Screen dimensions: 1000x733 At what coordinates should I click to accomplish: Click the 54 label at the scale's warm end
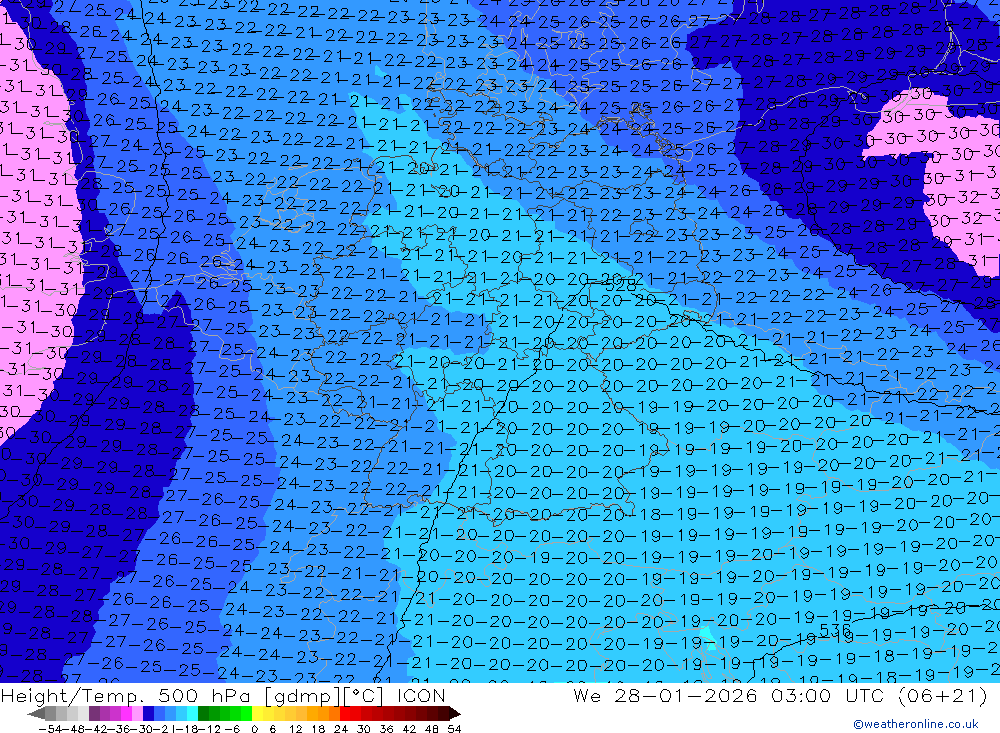click(x=454, y=729)
